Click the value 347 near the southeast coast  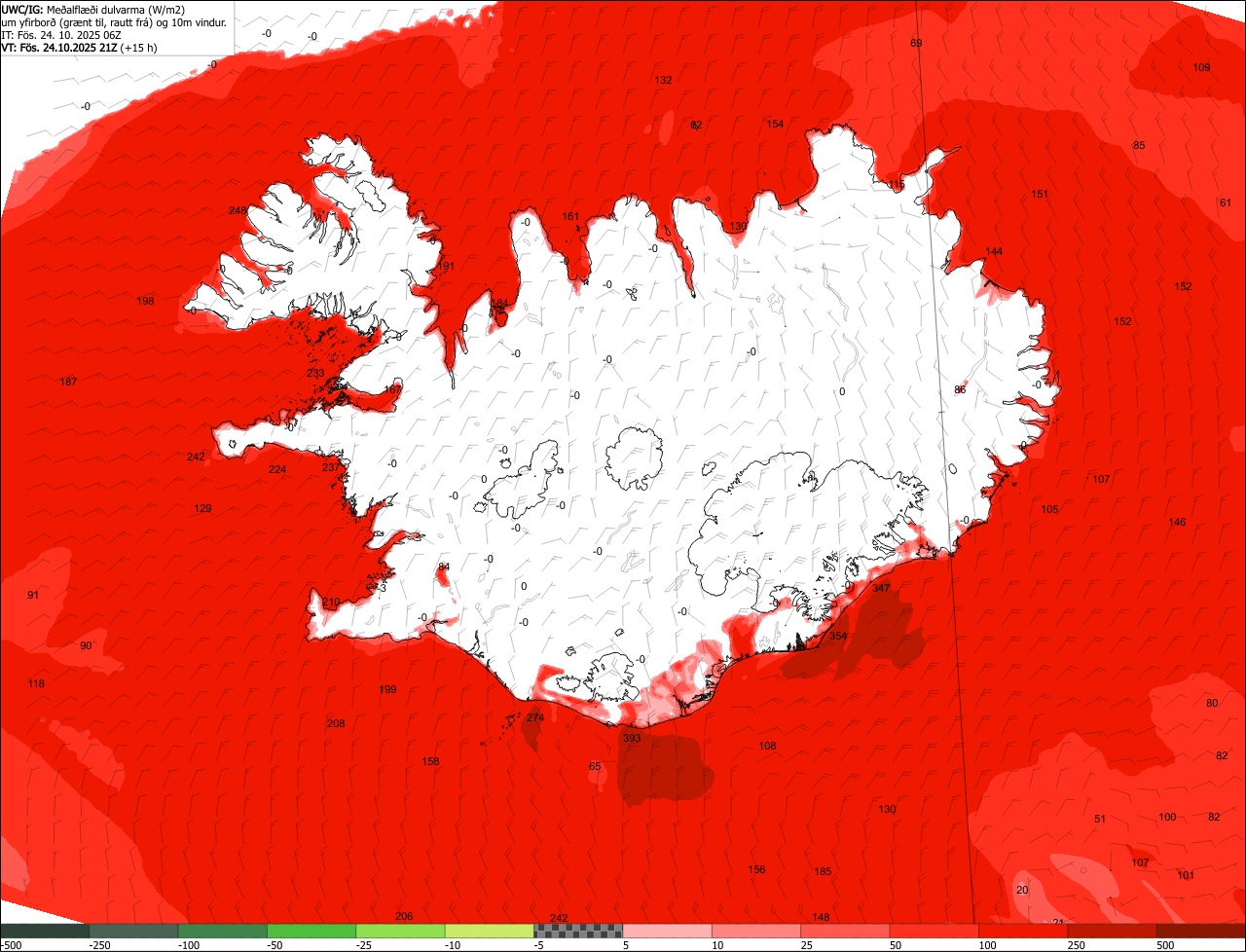[881, 588]
